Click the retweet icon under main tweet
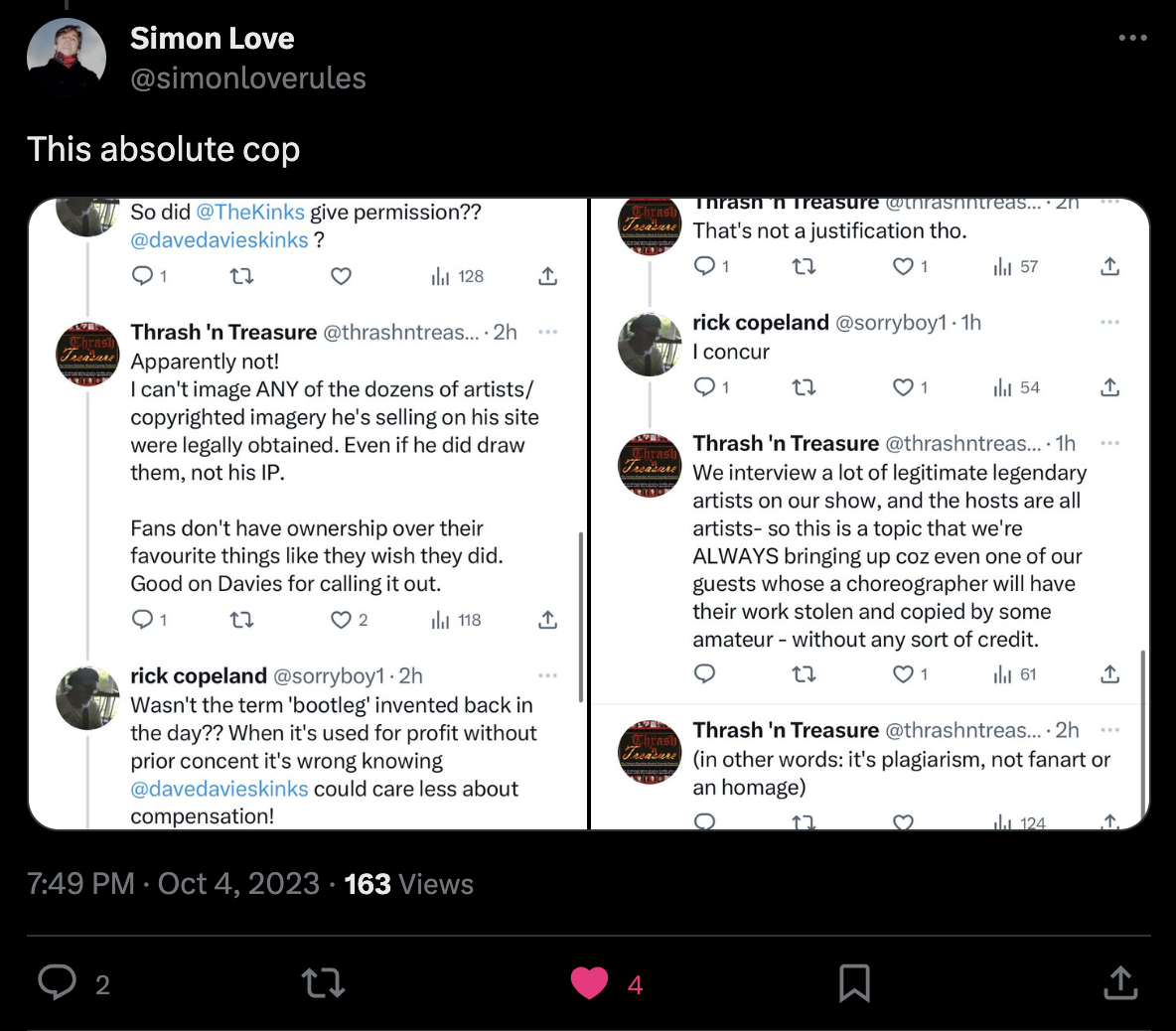This screenshot has height=1031, width=1176. point(323,983)
